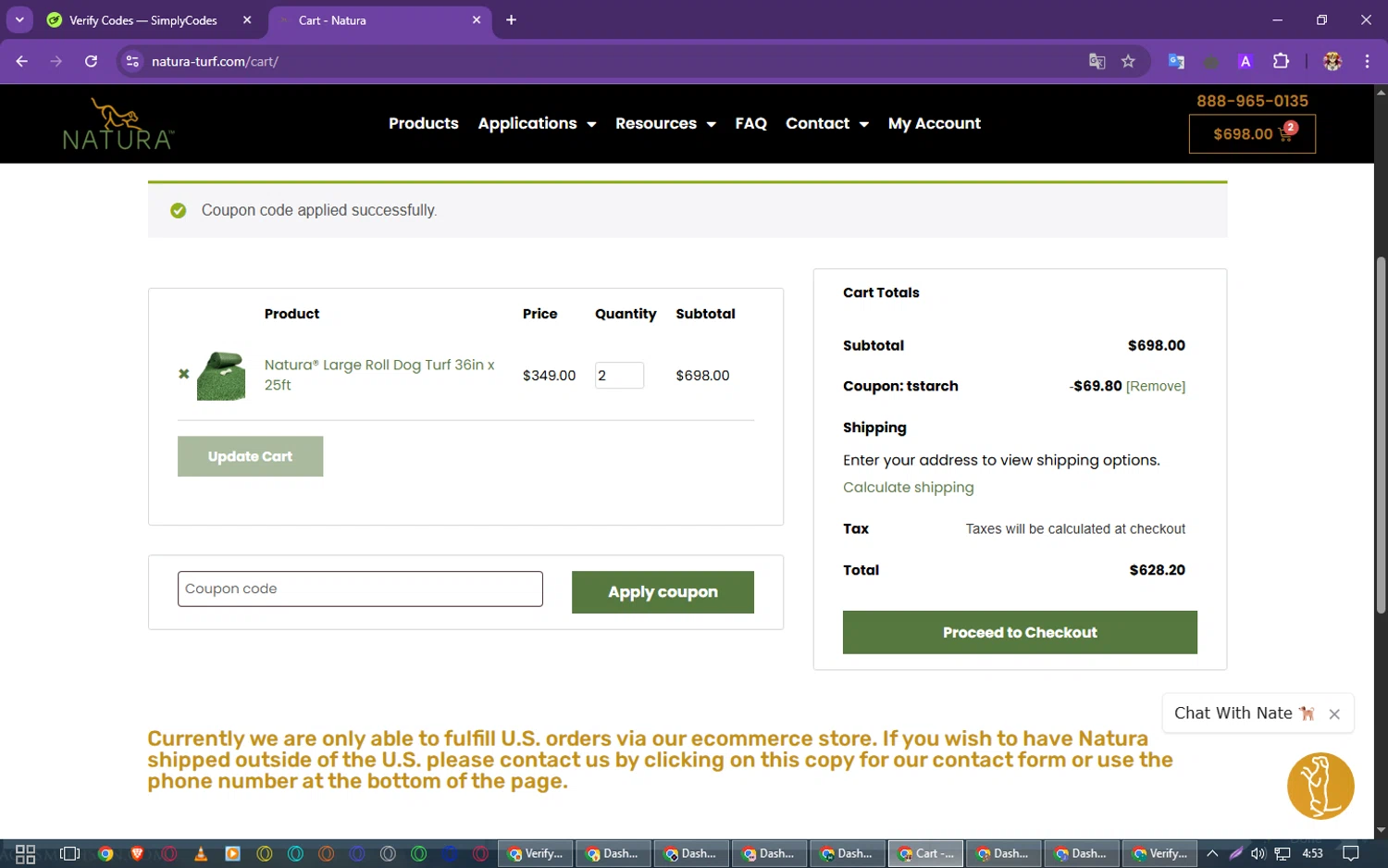
Task: Translate this page icon in address bar
Action: point(1097,61)
